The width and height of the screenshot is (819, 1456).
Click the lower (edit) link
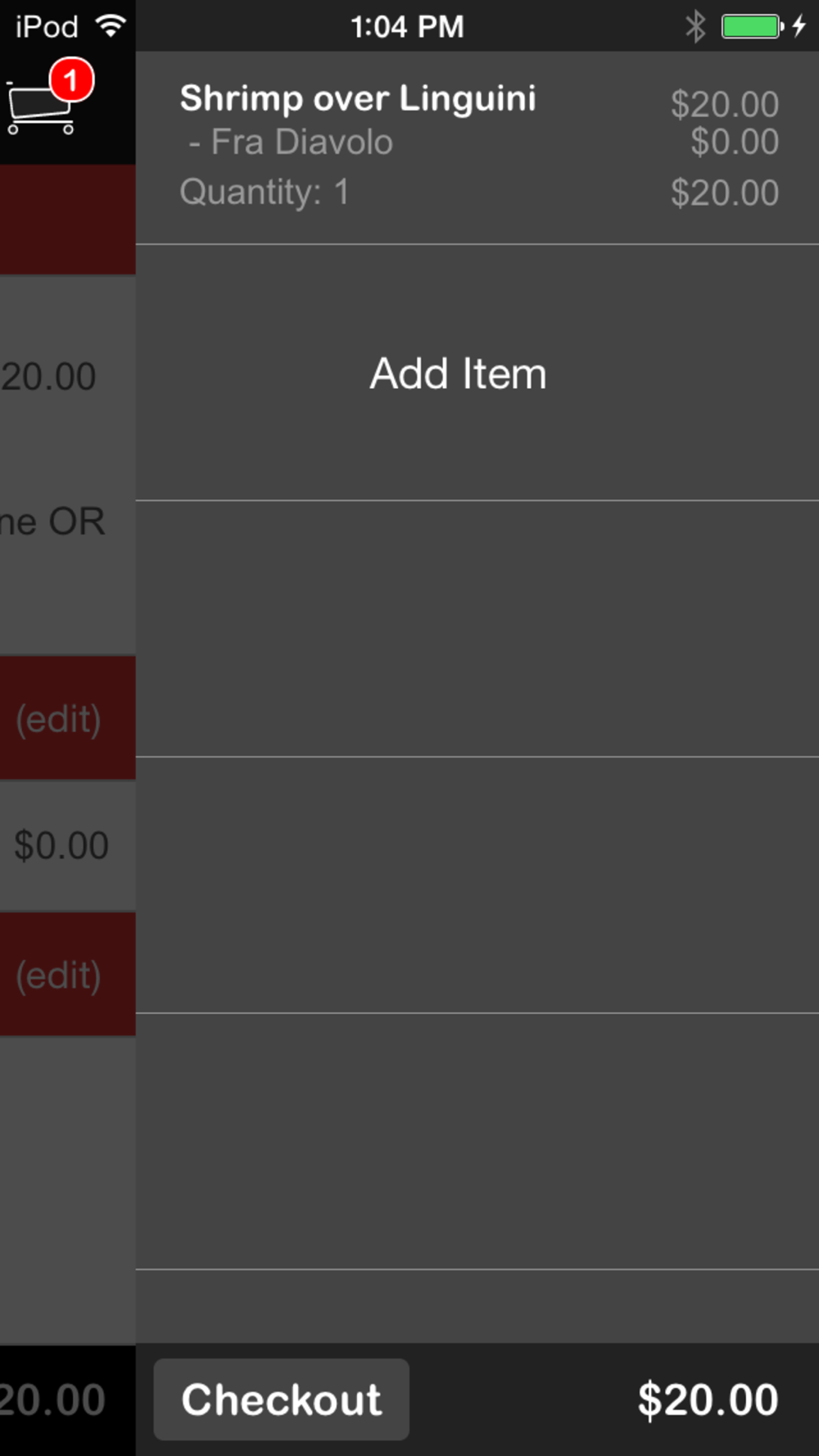(58, 975)
